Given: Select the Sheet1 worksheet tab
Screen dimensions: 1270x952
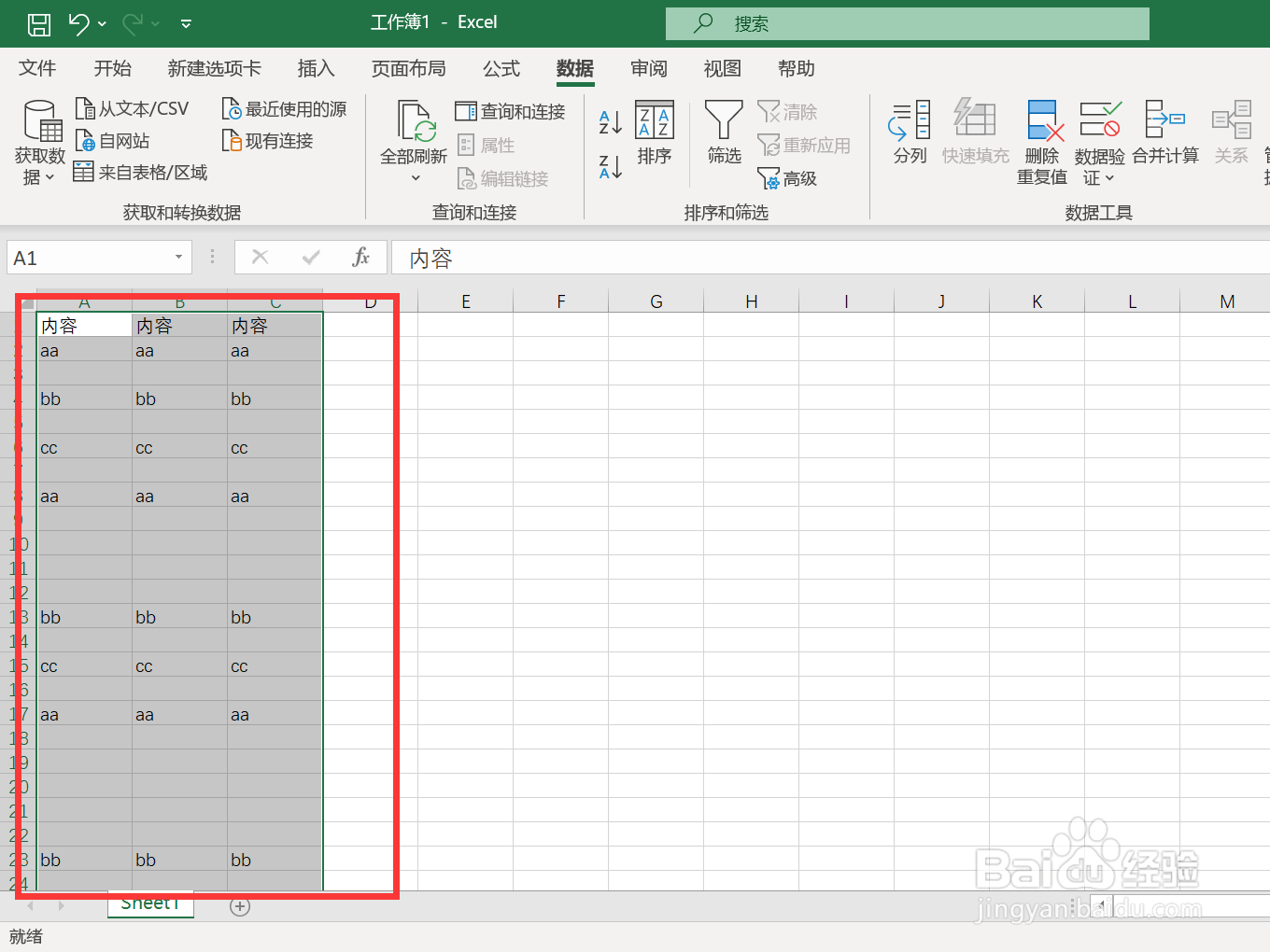Looking at the screenshot, I should (150, 903).
